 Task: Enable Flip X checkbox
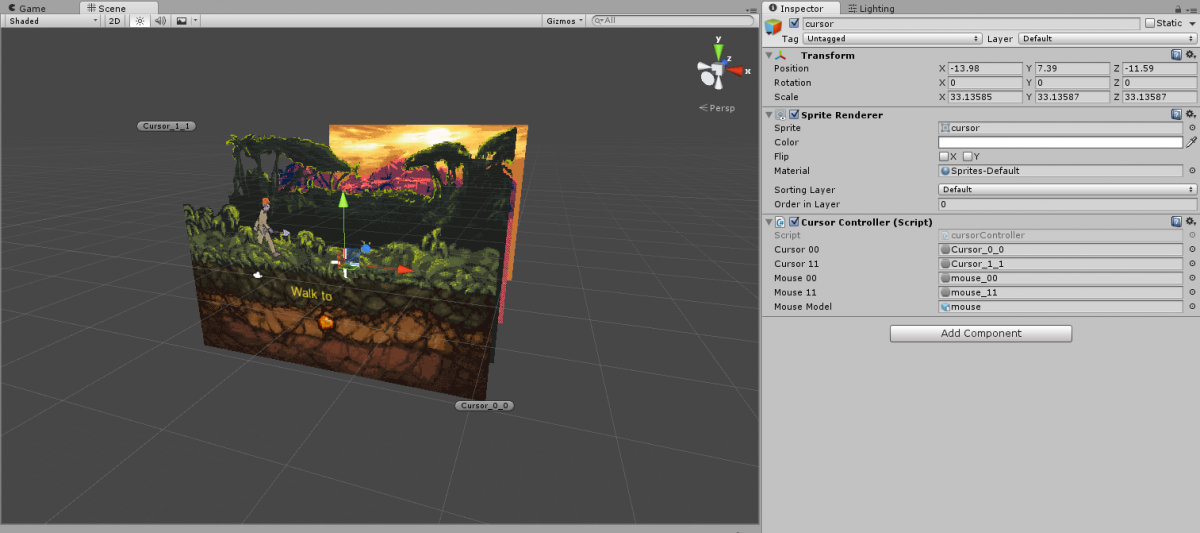943,157
